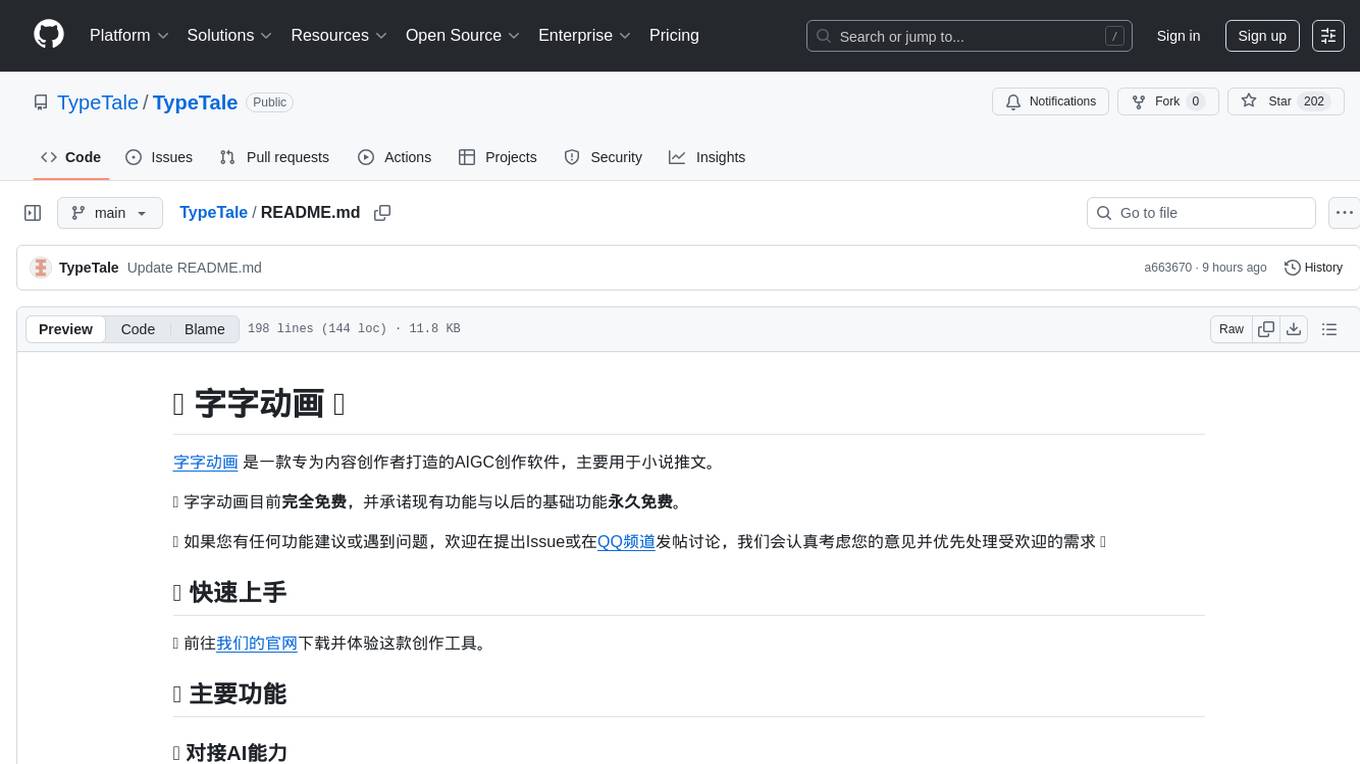Switch to the Code tab
1360x764 pixels.
[x=71, y=157]
